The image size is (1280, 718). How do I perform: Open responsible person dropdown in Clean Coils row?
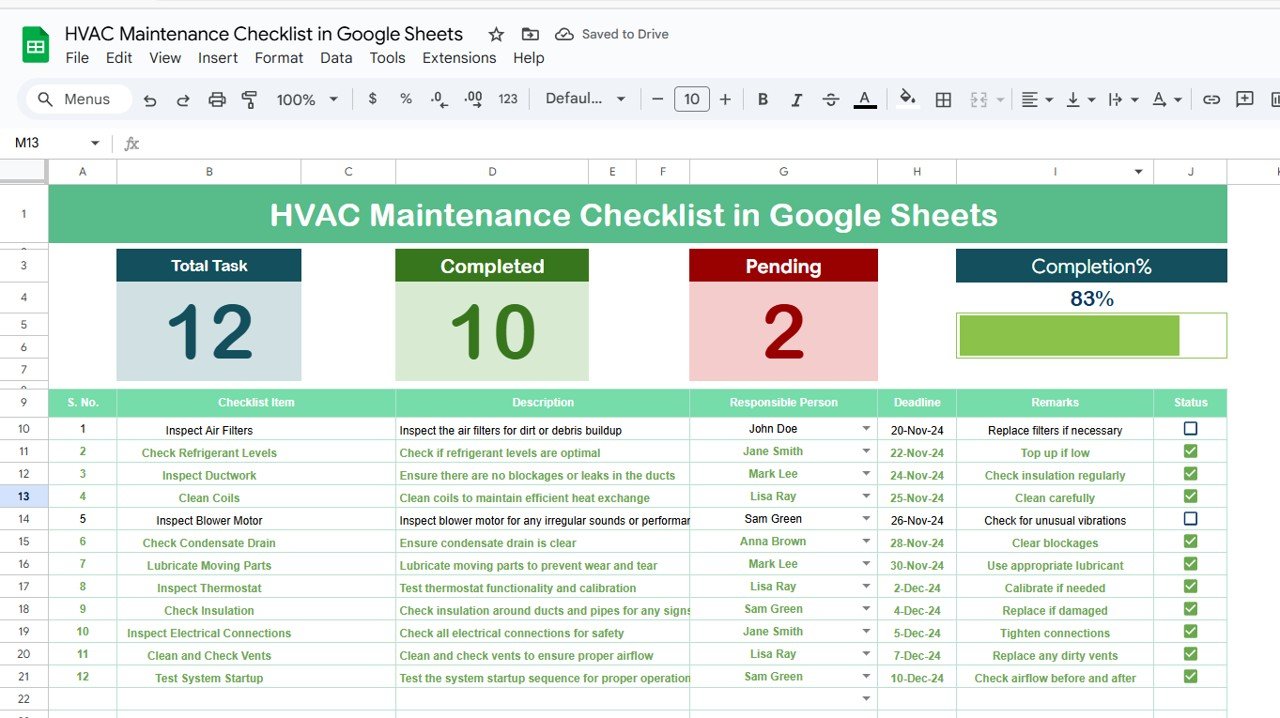click(x=866, y=497)
